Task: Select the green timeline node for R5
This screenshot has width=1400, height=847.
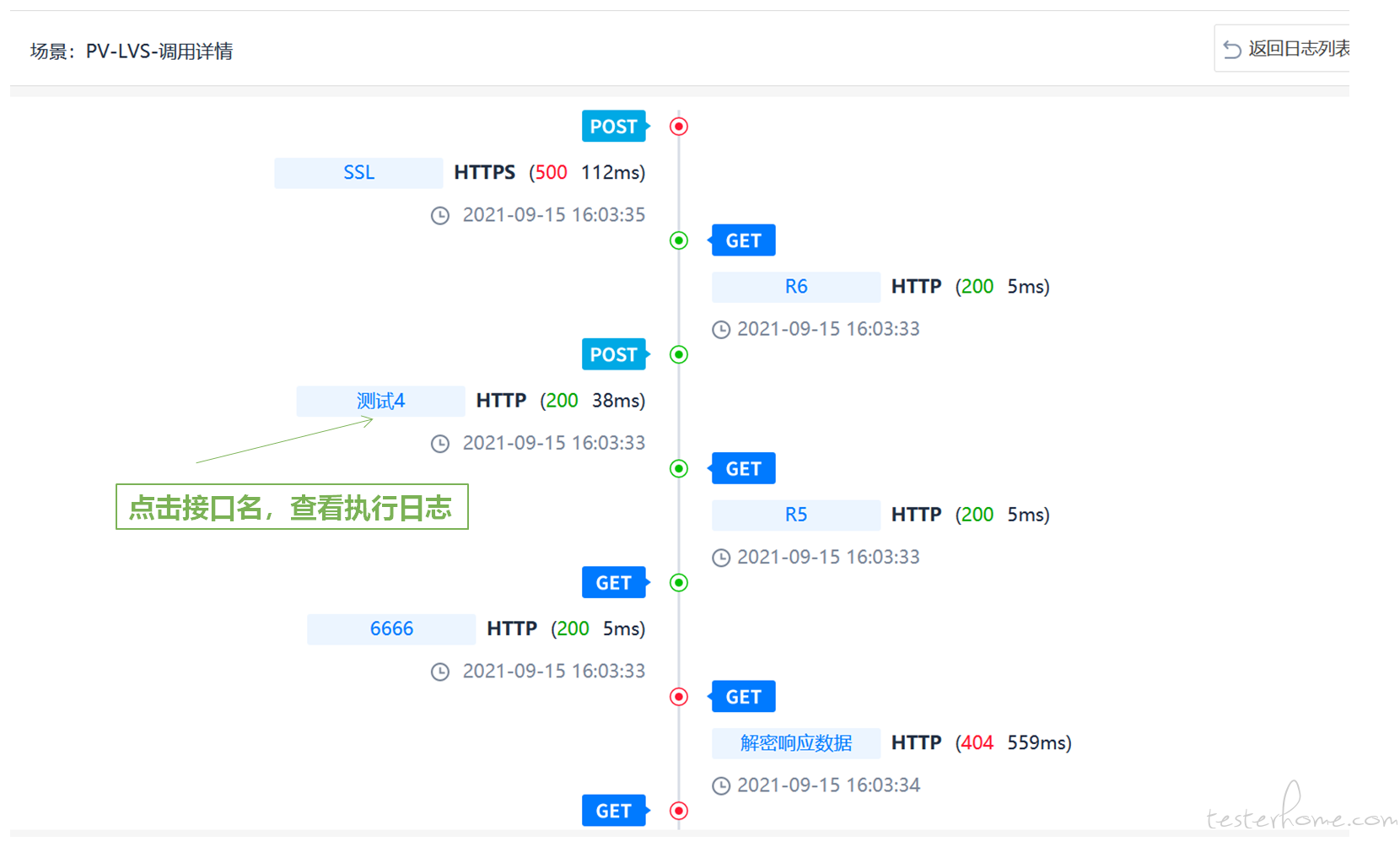Action: [679, 468]
